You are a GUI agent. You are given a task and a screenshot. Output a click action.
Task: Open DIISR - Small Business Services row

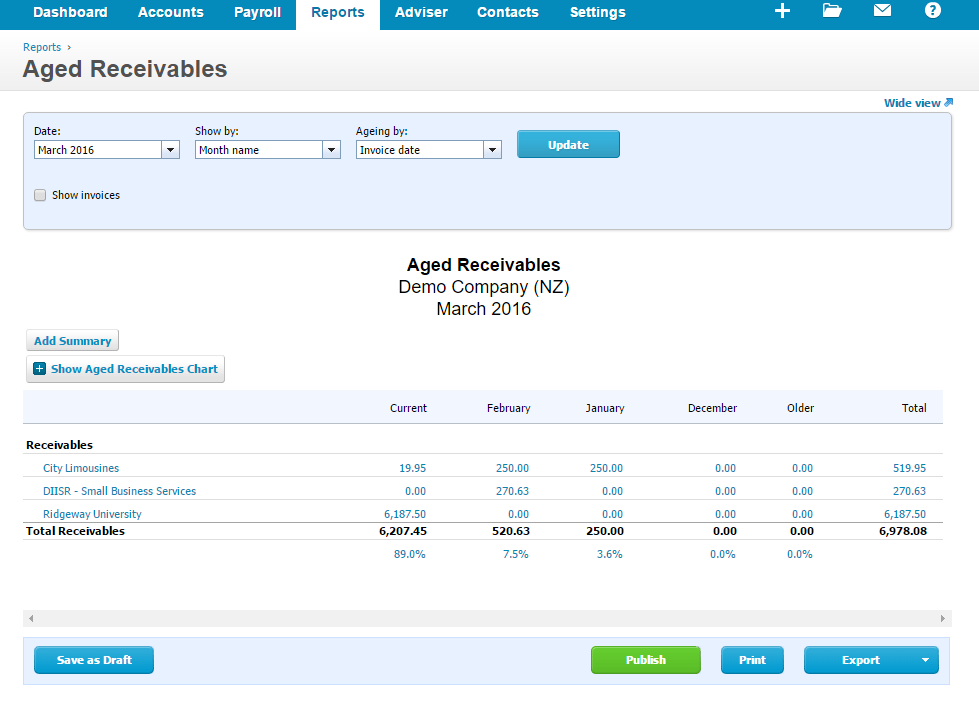point(119,491)
